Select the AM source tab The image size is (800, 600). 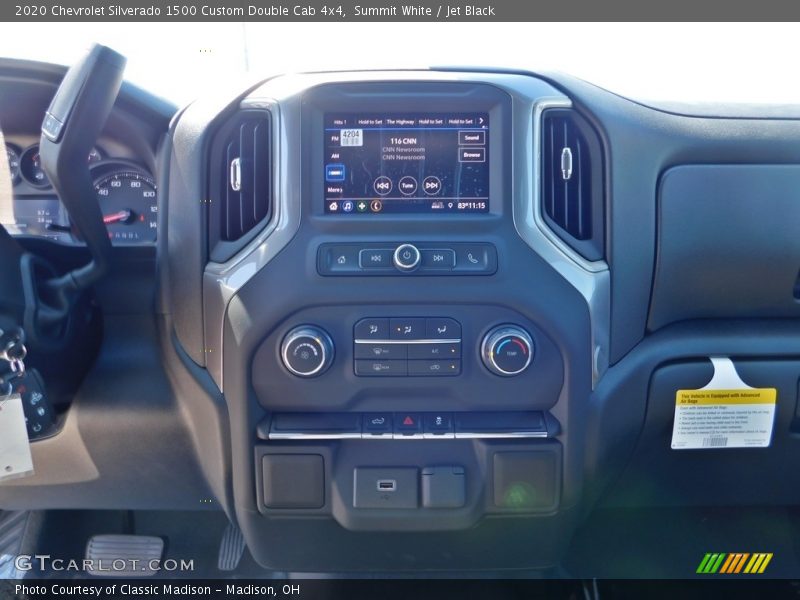[x=335, y=156]
